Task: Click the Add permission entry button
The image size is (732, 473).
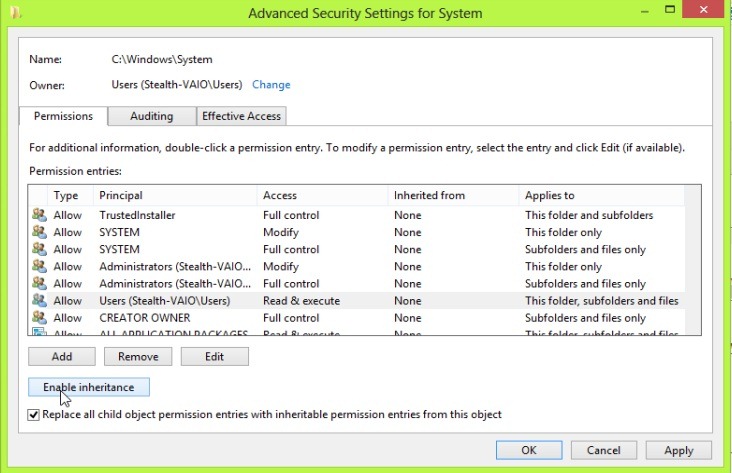Action: pos(62,356)
